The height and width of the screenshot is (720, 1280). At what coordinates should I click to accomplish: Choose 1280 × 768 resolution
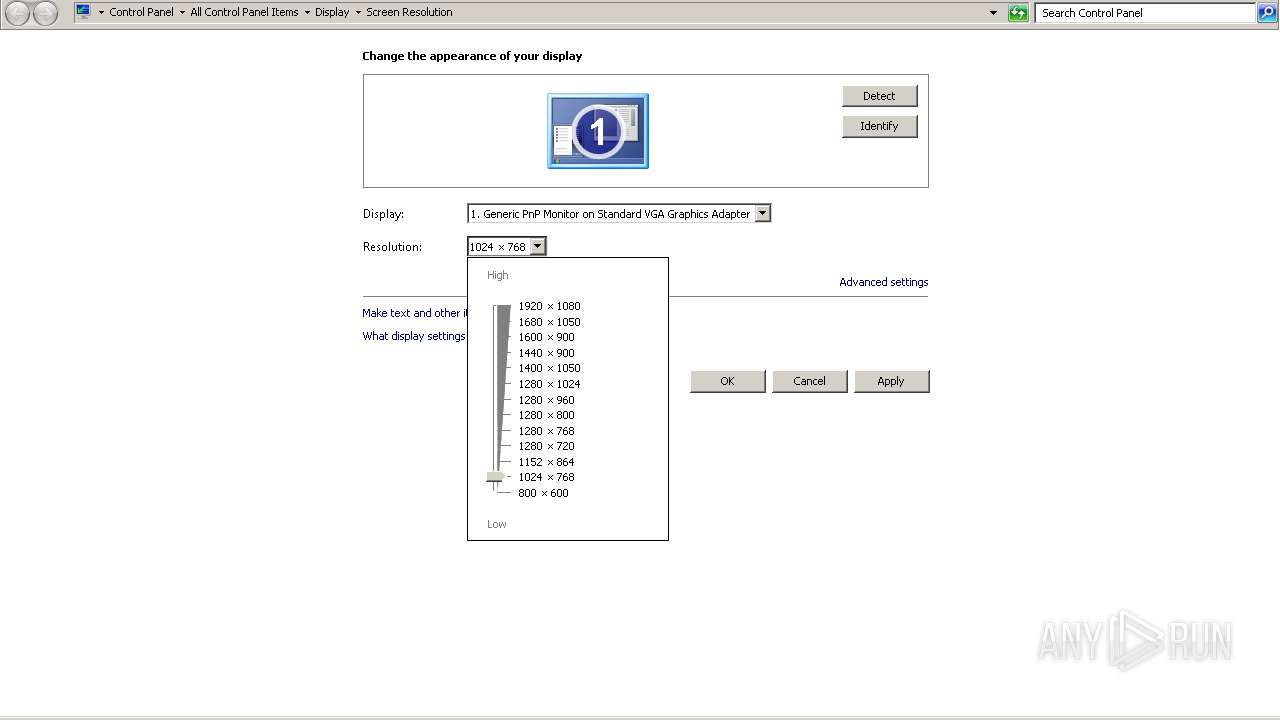pos(546,431)
